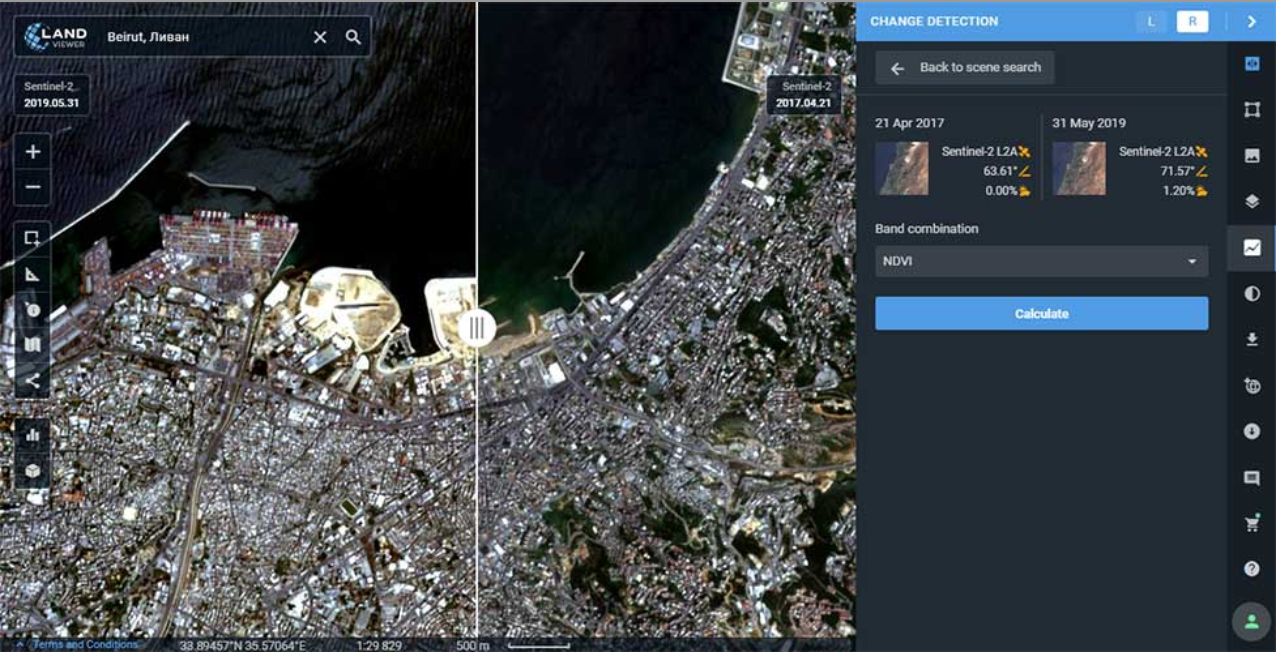The height and width of the screenshot is (656, 1276).
Task: Open the contrast adjustment sidebar icon
Action: 1251,294
